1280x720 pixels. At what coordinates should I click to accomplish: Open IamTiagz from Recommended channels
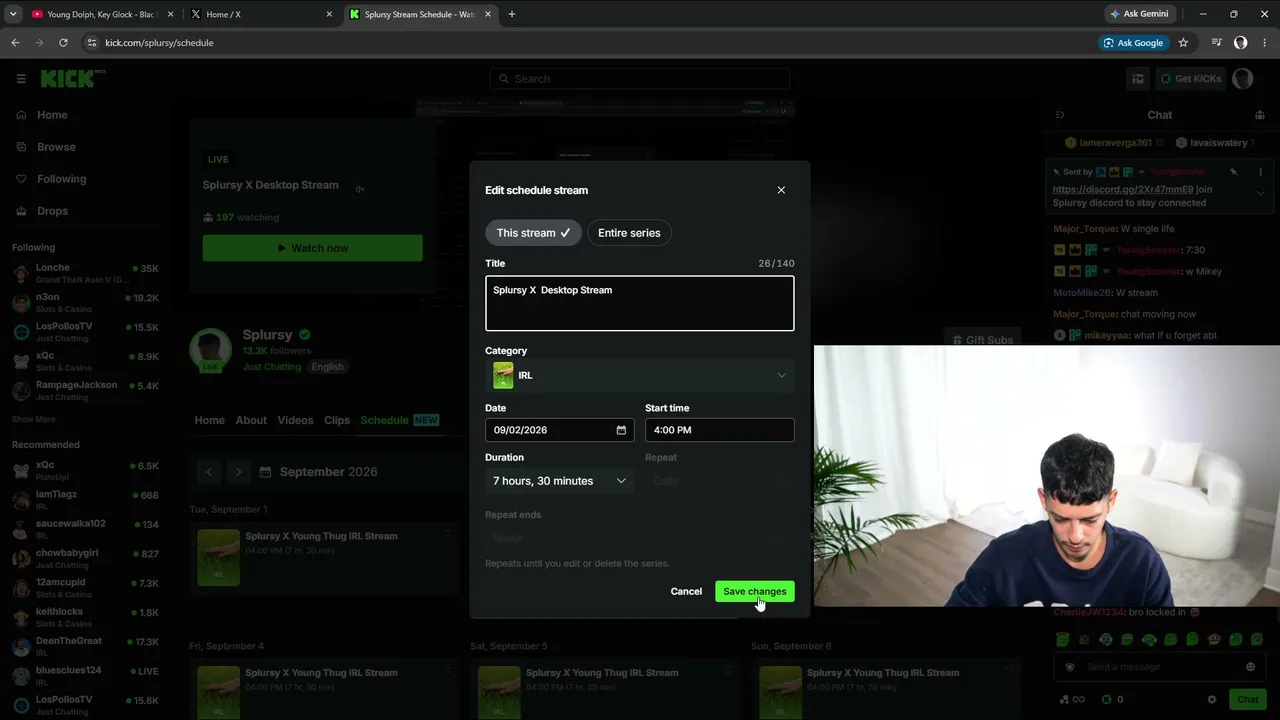coord(85,499)
